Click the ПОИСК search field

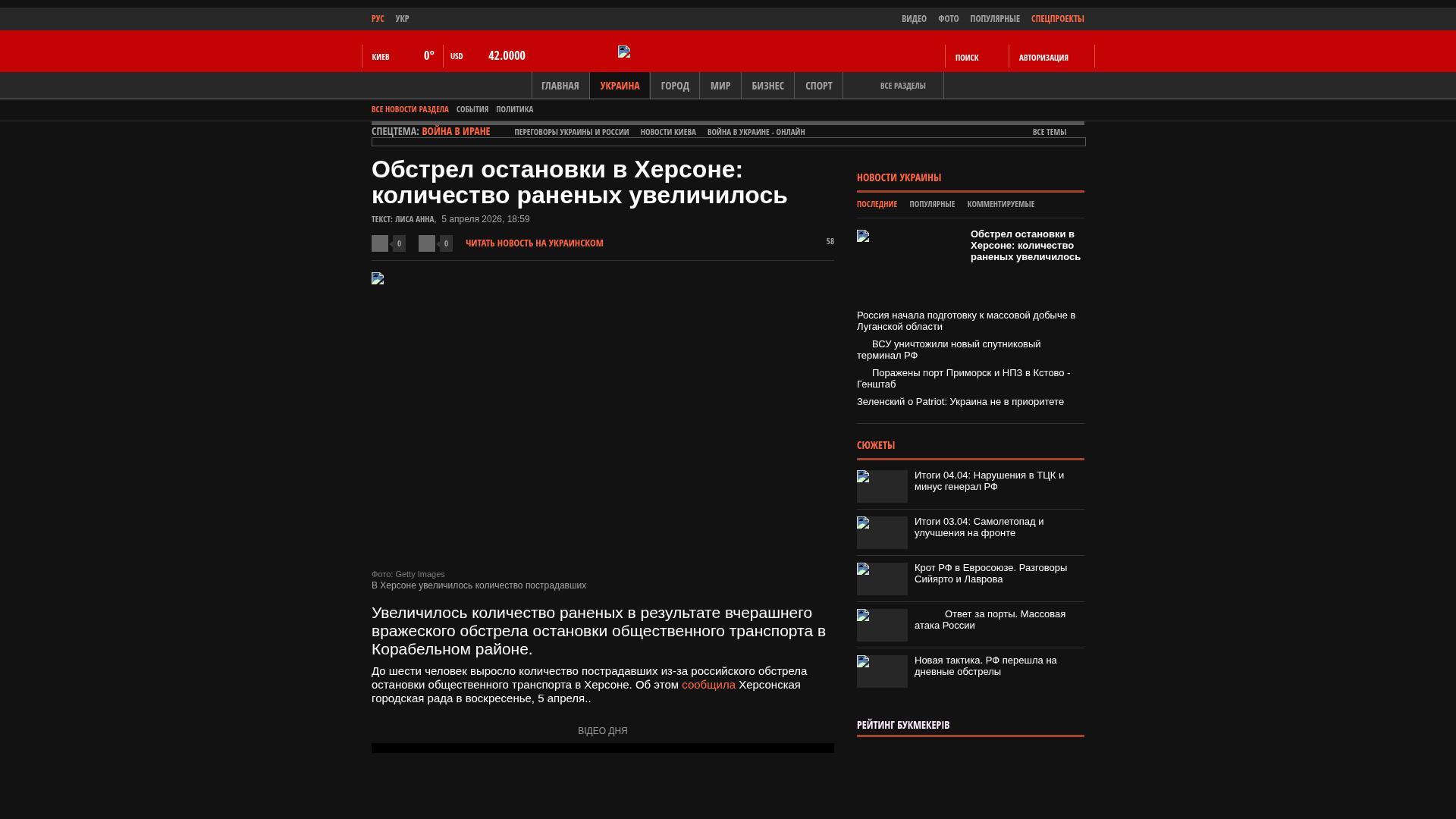967,58
